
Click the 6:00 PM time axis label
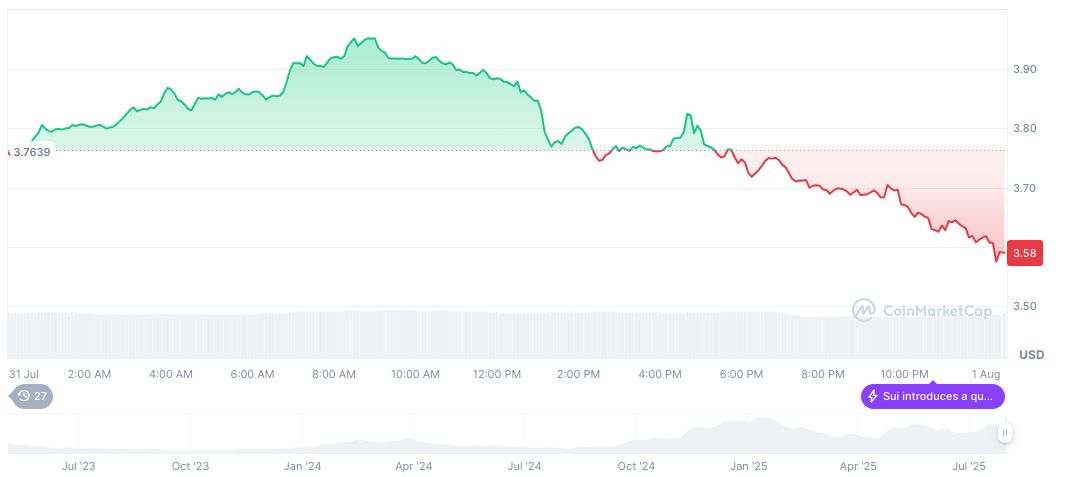(741, 374)
